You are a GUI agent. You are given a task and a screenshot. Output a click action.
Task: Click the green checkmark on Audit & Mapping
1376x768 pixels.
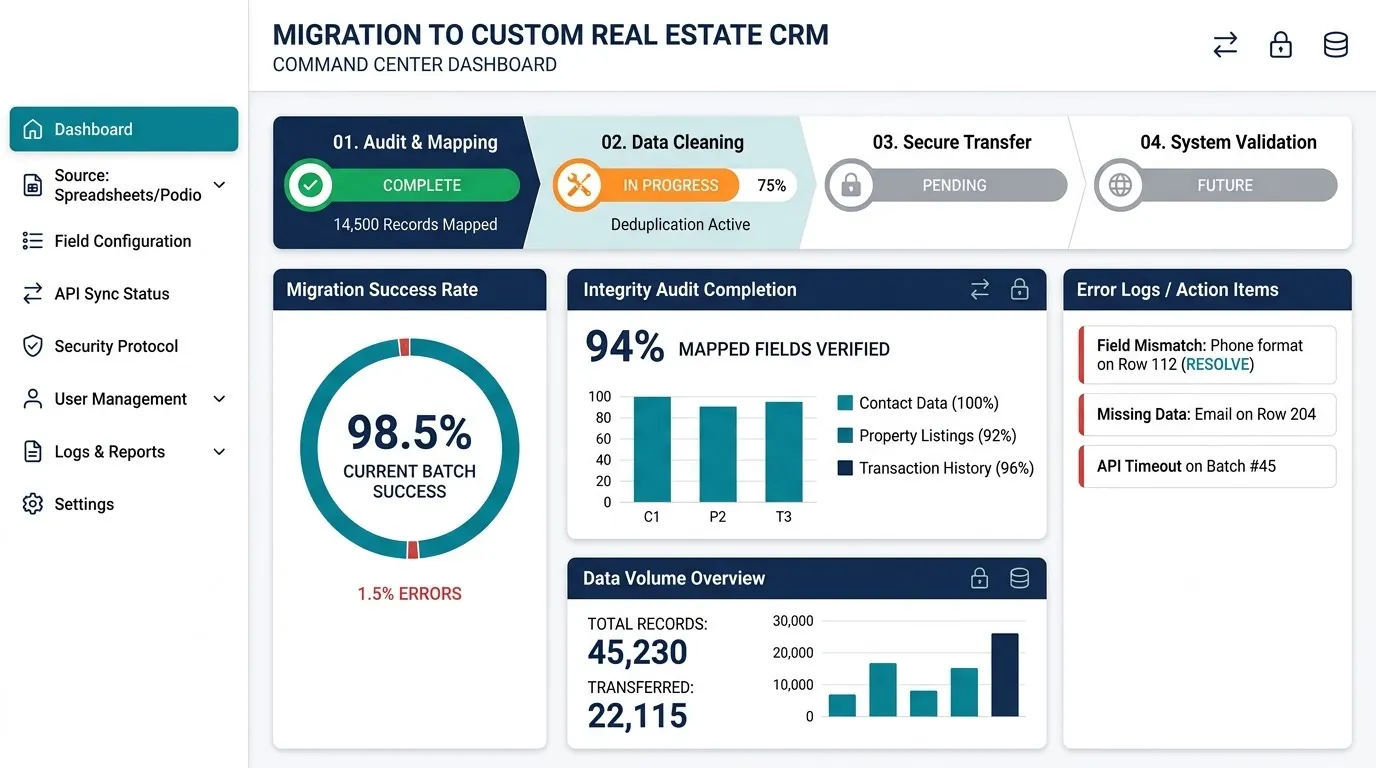pos(311,185)
